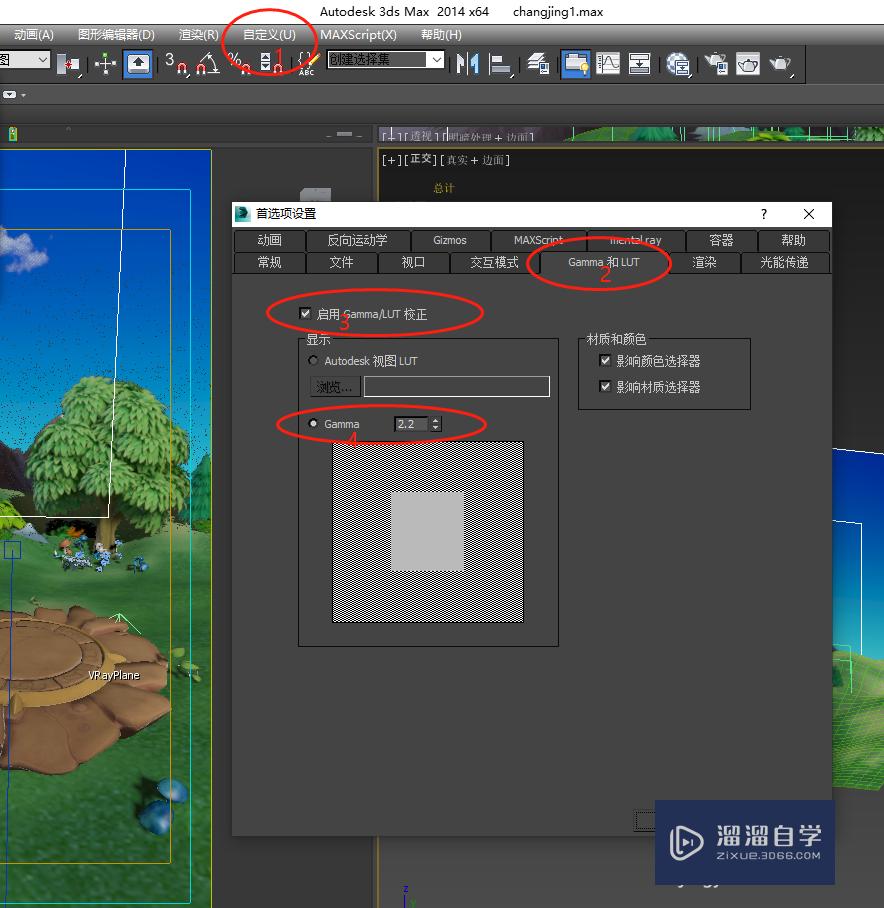Click the small green icon above left viewport
884x908 pixels.
tap(13, 134)
